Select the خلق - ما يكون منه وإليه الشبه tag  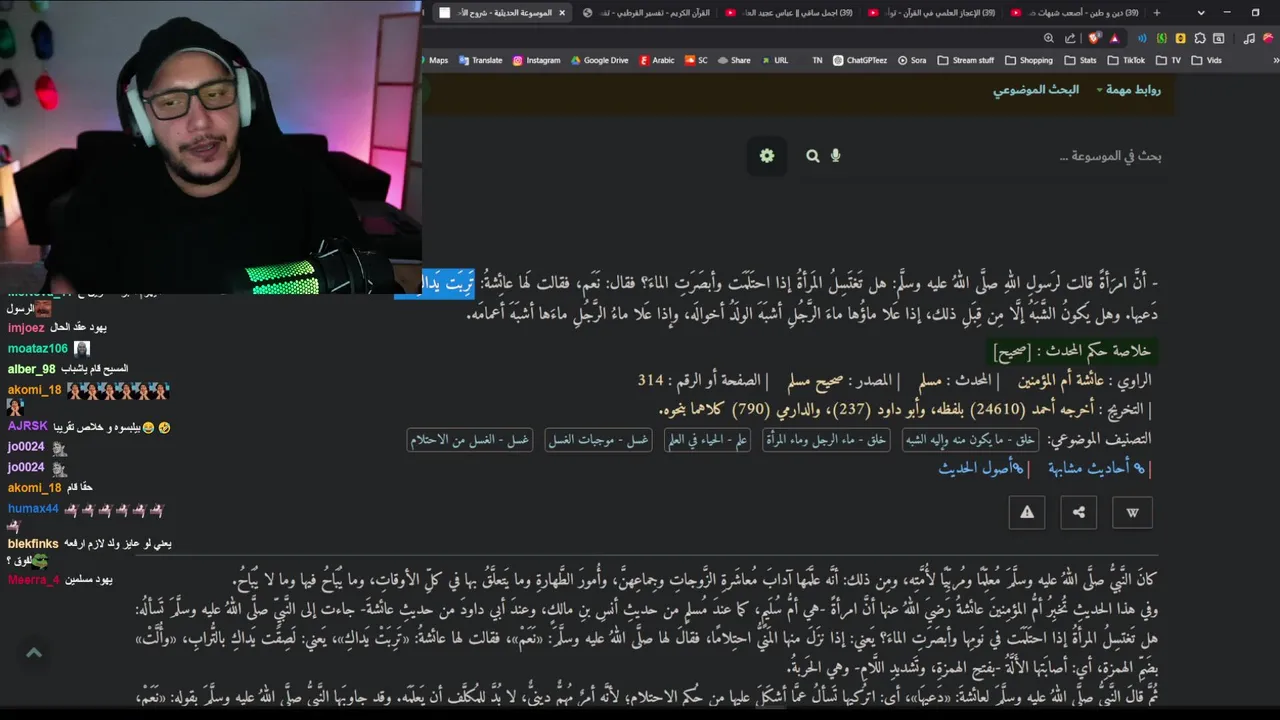(969, 440)
